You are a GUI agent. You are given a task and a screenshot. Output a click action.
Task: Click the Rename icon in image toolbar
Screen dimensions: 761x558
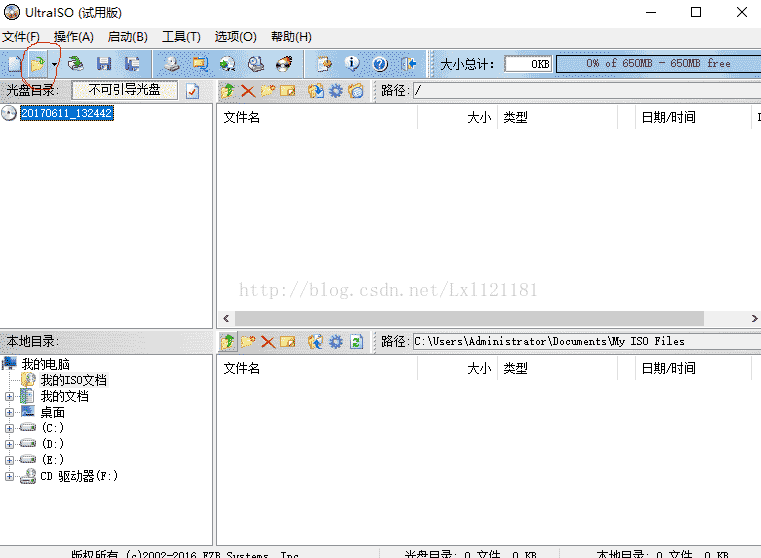point(288,91)
